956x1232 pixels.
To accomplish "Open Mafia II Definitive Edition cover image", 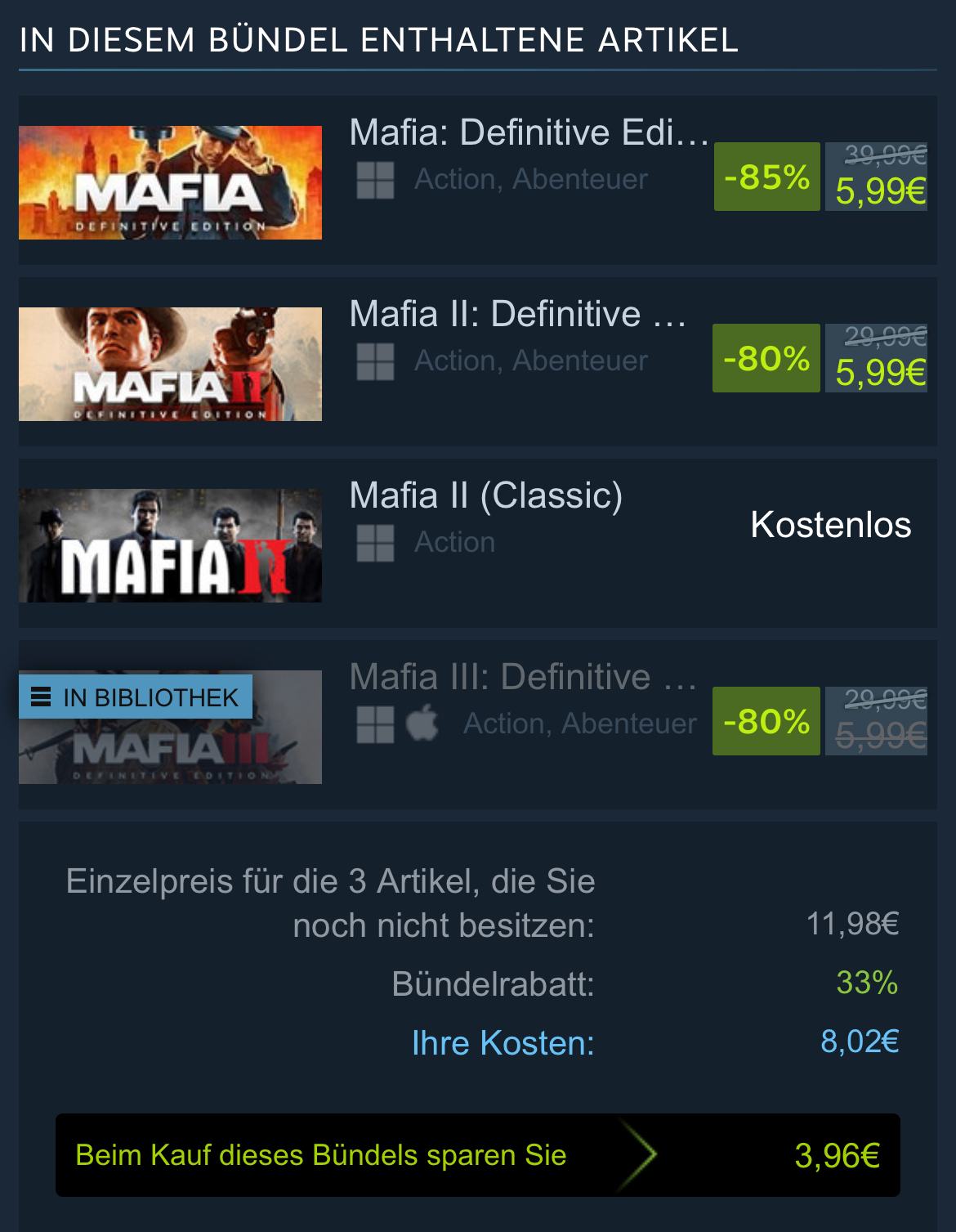I will coord(170,364).
